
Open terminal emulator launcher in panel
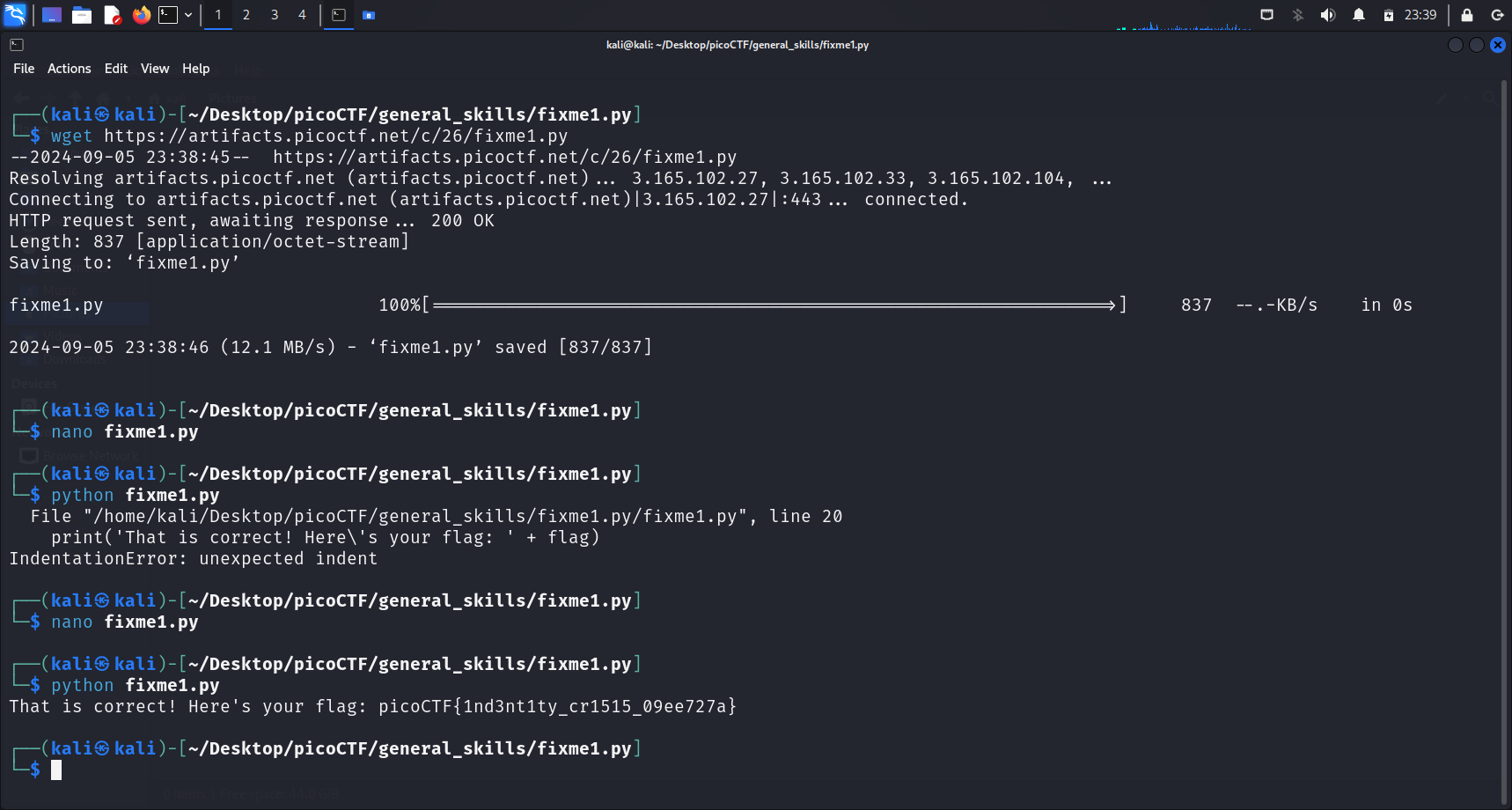coord(168,15)
